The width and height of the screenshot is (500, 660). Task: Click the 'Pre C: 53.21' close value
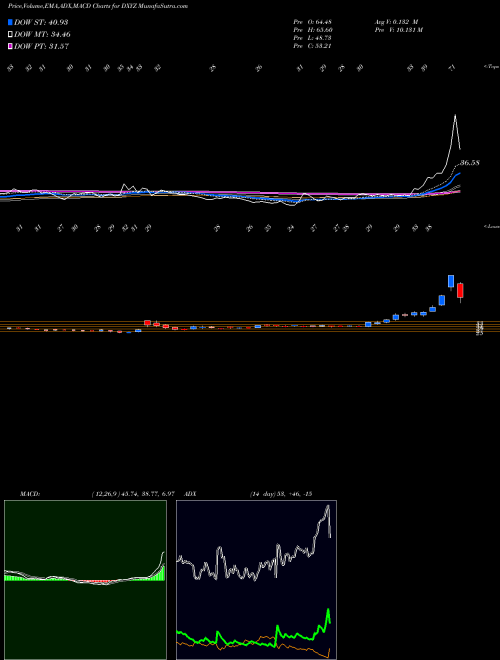[312, 46]
